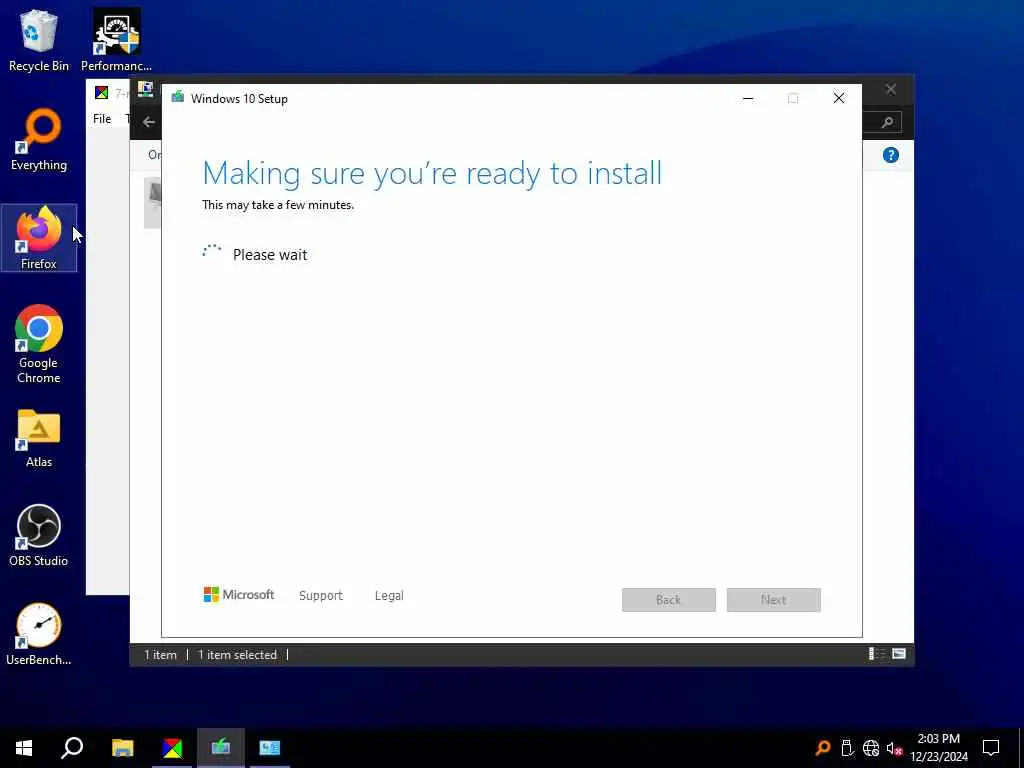This screenshot has width=1024, height=768.
Task: Switch to the last blue taskbar app icon
Action: [x=269, y=748]
